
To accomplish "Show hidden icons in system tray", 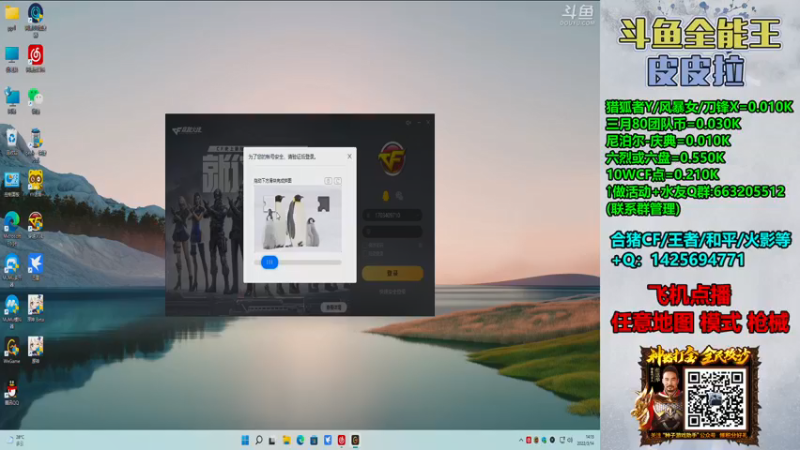I will pos(521,440).
